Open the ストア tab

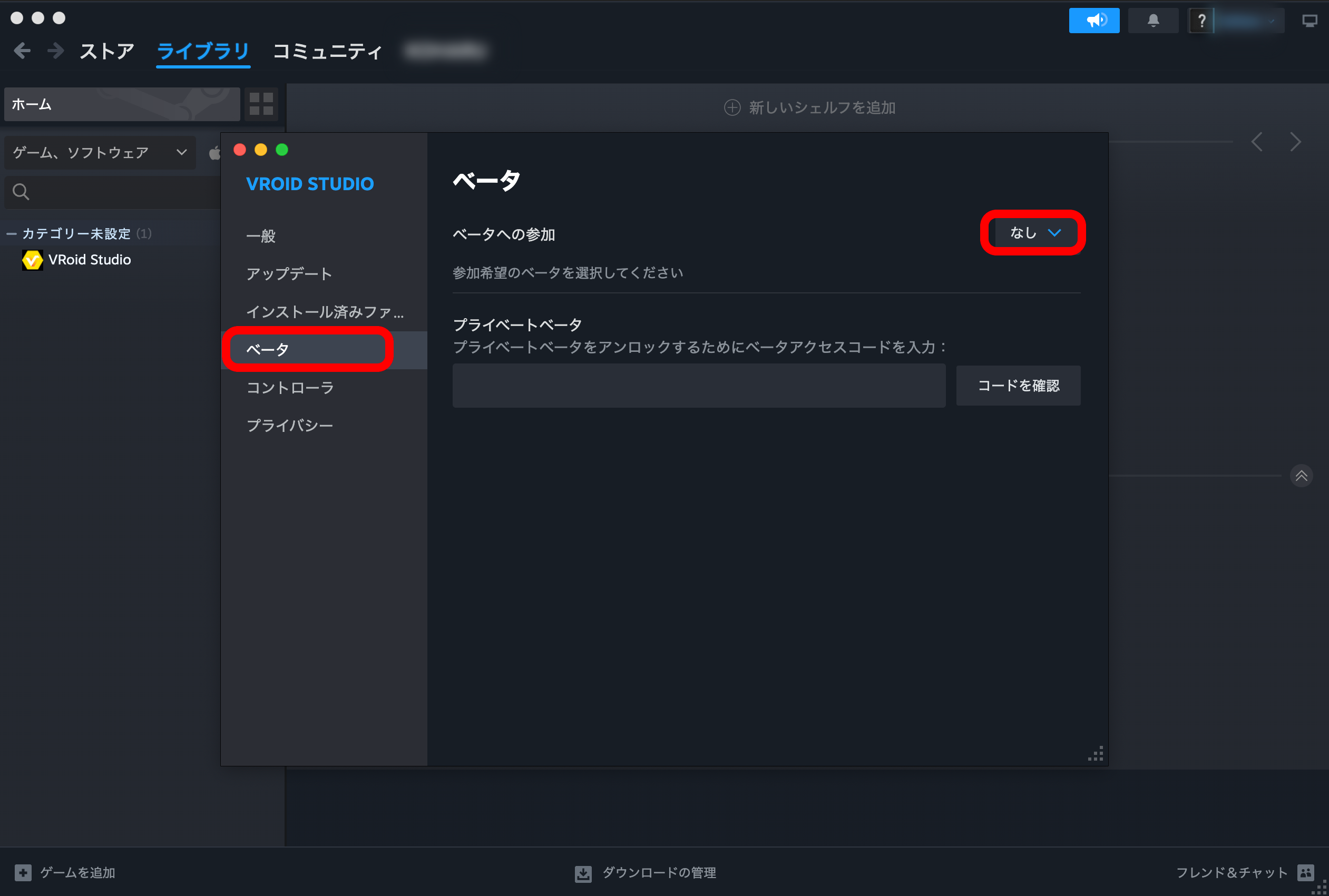pyautogui.click(x=107, y=52)
